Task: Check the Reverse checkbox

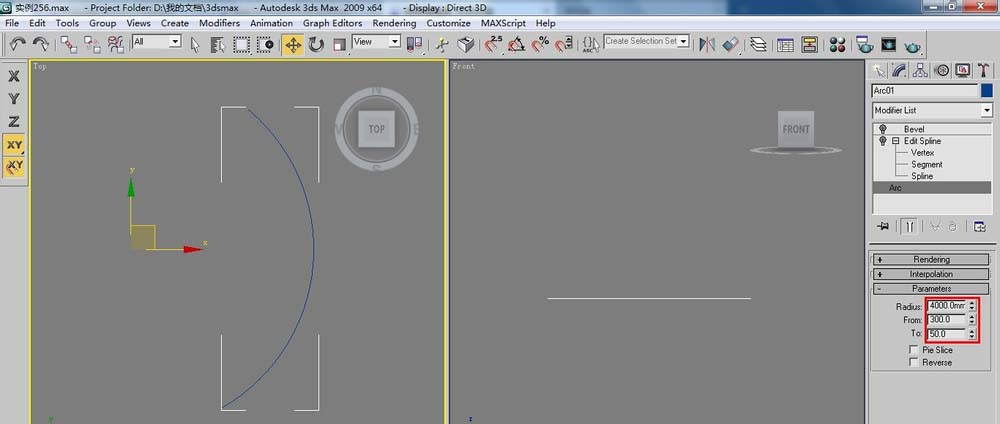Action: 913,363
